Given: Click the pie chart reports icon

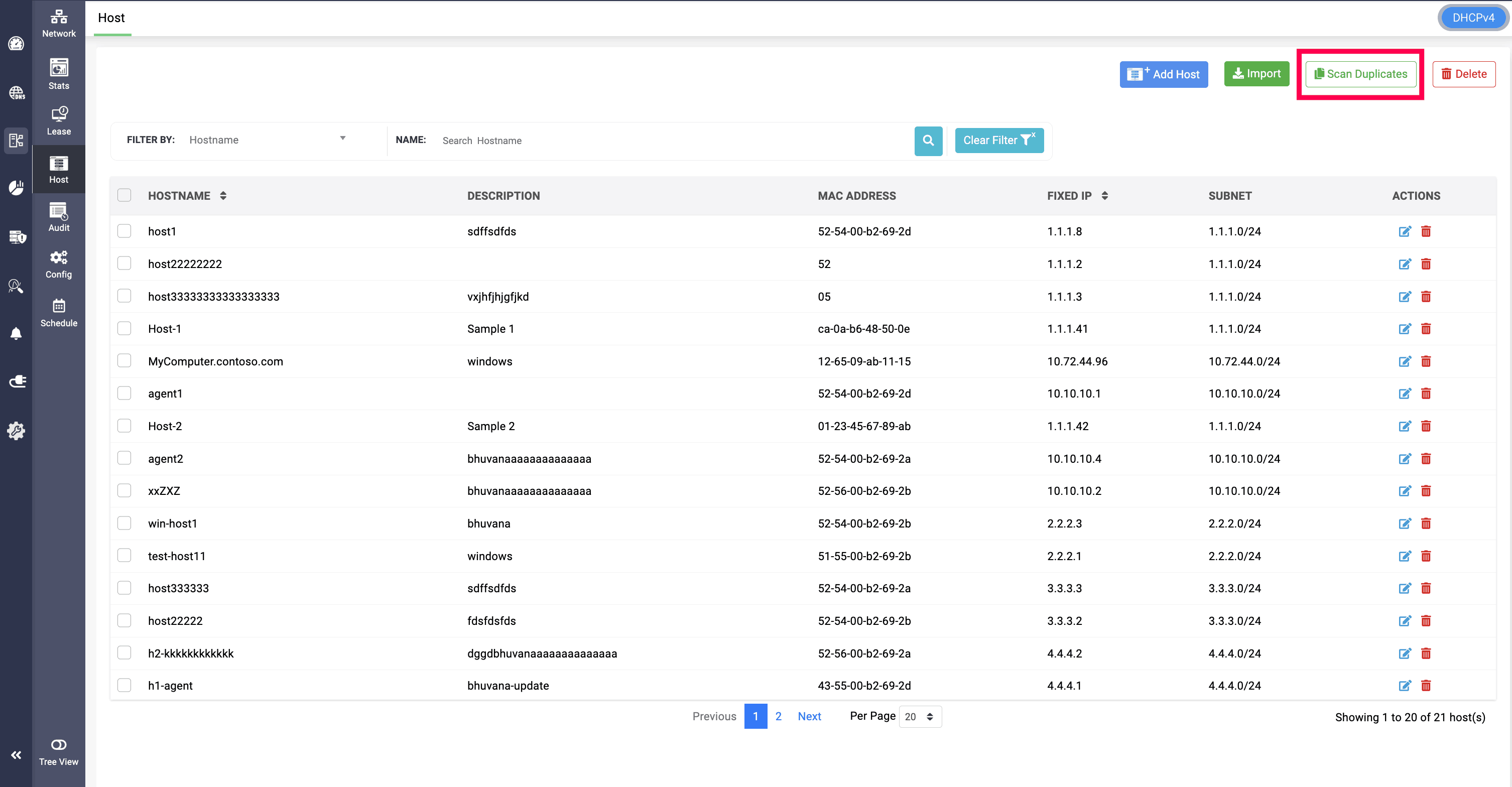Looking at the screenshot, I should click(x=16, y=187).
